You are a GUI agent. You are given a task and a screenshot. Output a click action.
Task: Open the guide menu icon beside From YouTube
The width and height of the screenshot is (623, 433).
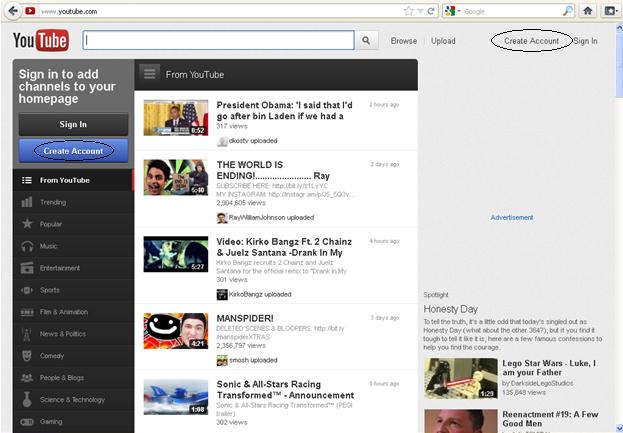150,74
